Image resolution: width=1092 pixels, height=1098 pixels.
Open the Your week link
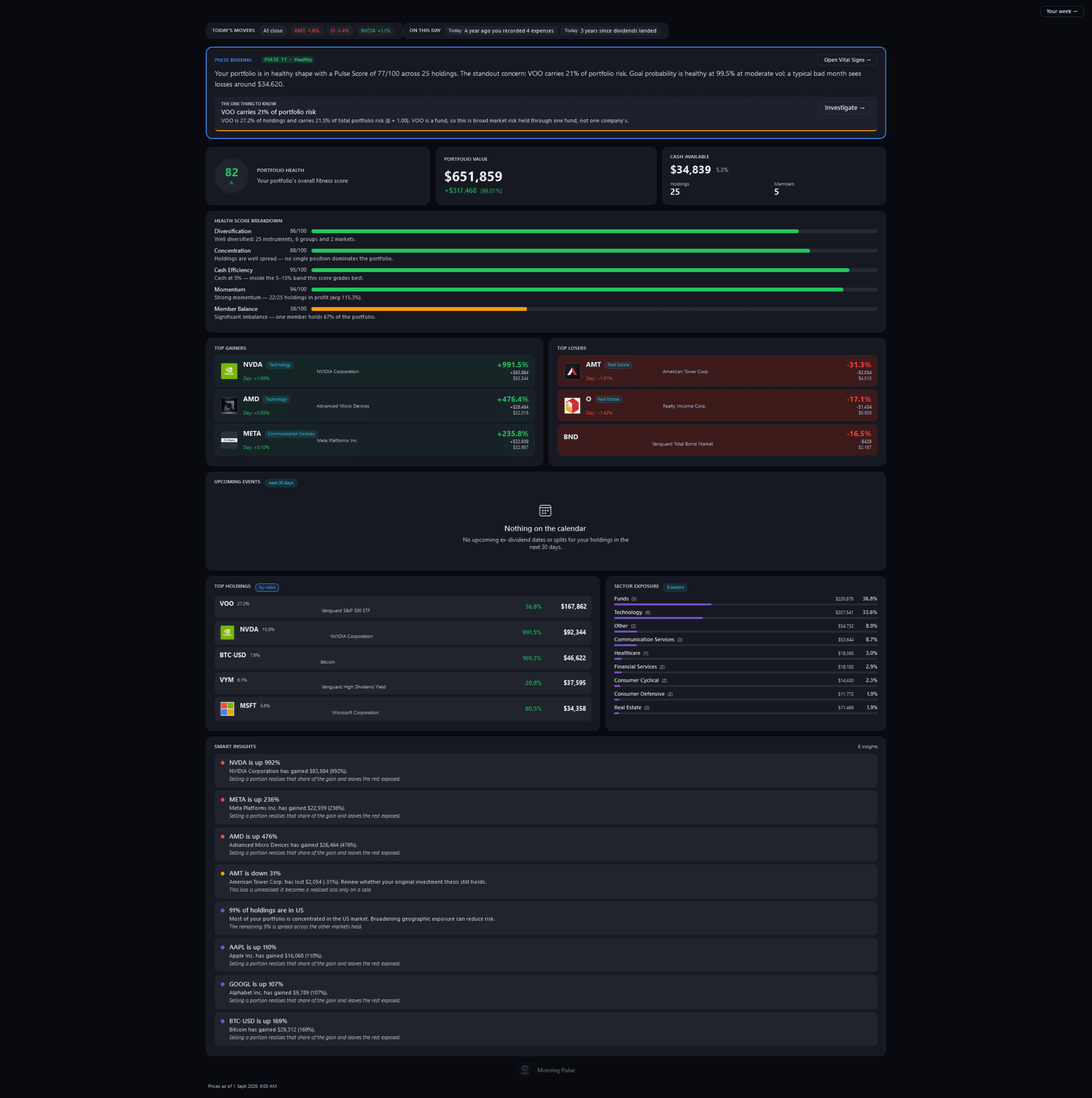1061,11
